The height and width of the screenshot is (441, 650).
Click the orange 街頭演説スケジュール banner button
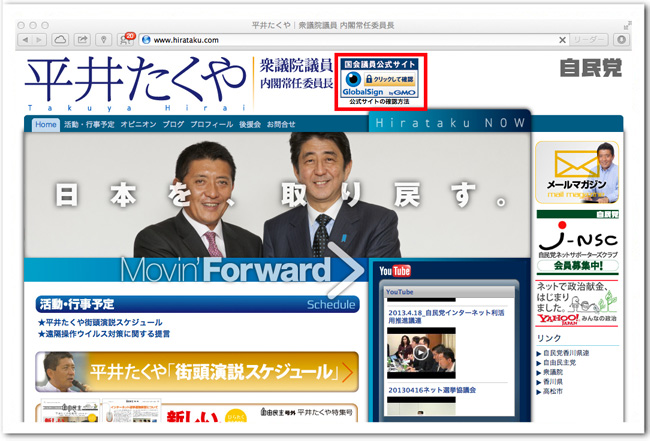pos(196,371)
